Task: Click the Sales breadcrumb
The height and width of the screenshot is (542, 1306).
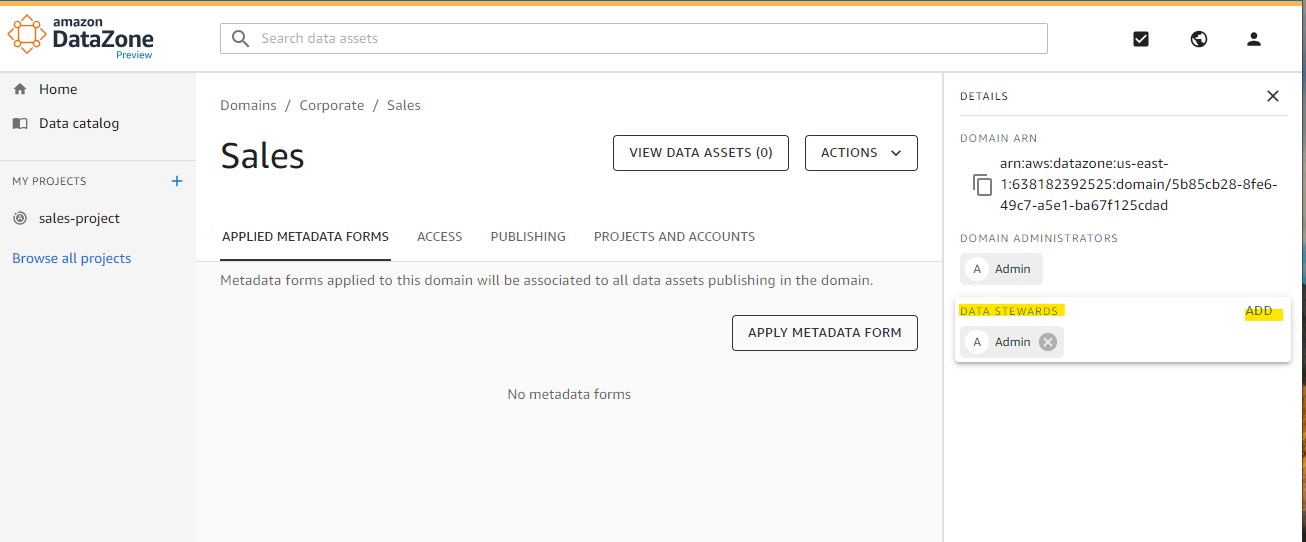Action: coord(404,105)
